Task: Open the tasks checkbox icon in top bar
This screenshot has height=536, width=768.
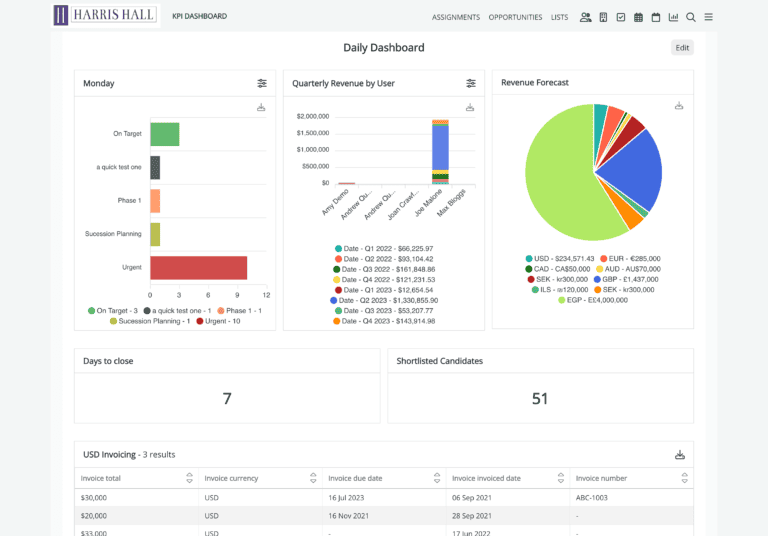Action: tap(621, 17)
